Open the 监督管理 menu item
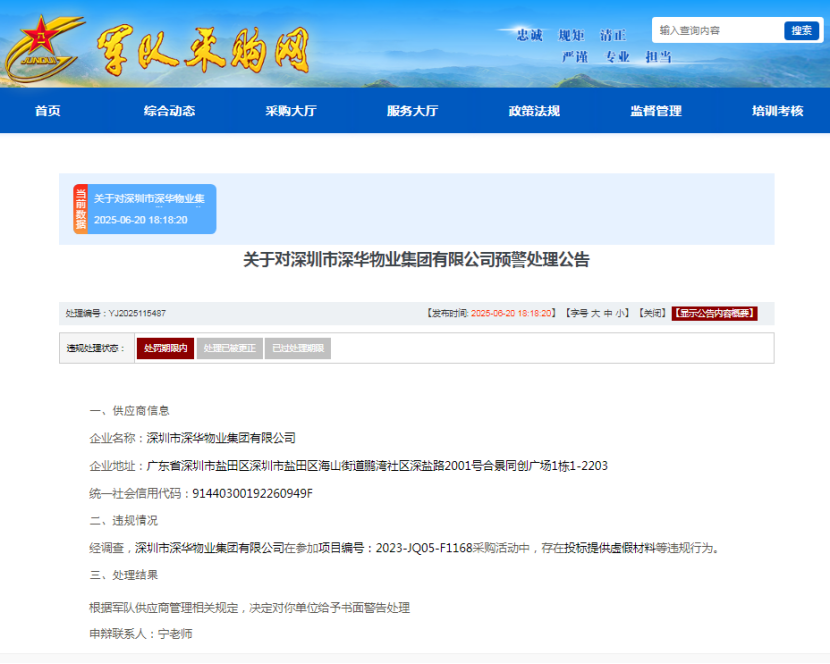This screenshot has height=664, width=830. click(656, 111)
